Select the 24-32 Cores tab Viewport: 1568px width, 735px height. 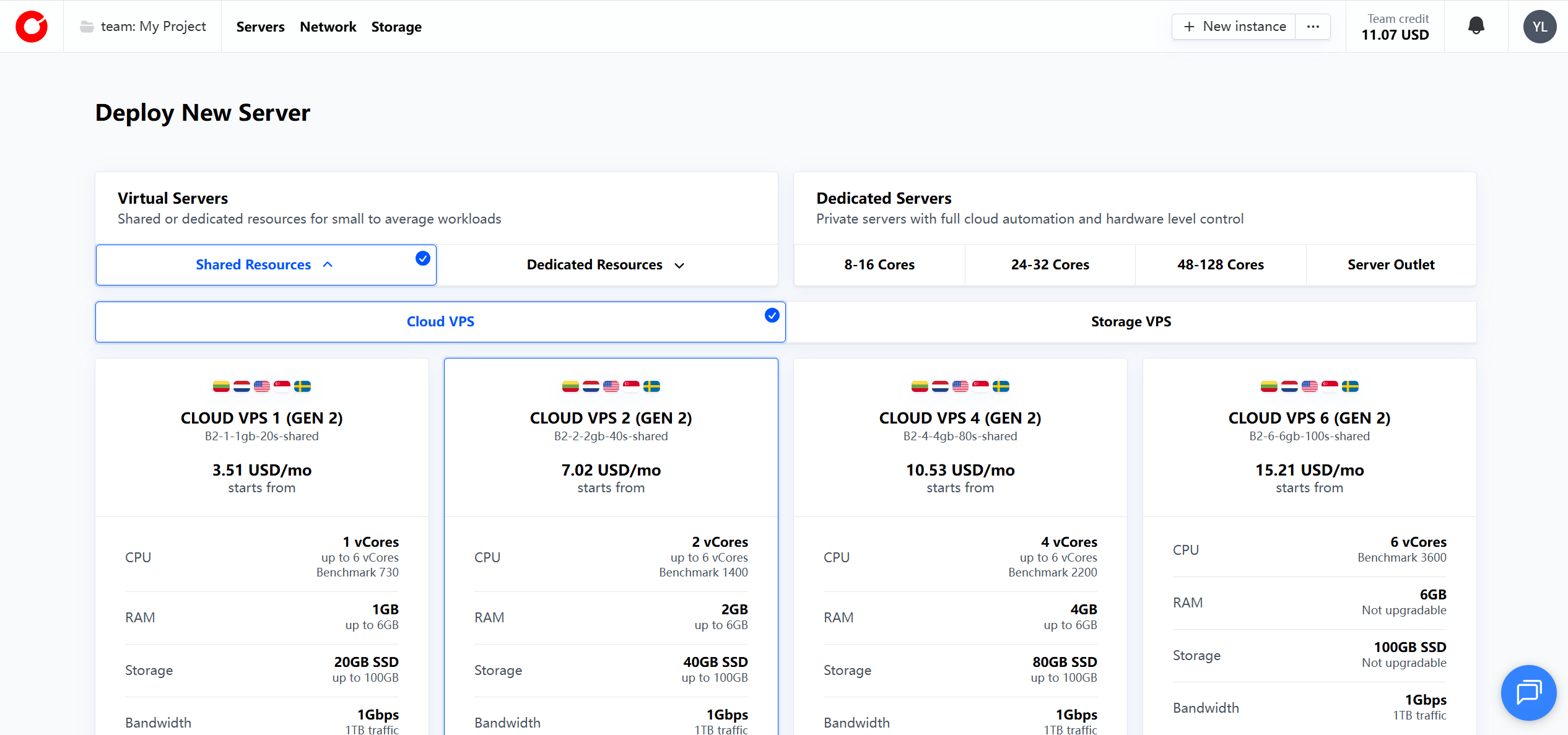(1050, 265)
